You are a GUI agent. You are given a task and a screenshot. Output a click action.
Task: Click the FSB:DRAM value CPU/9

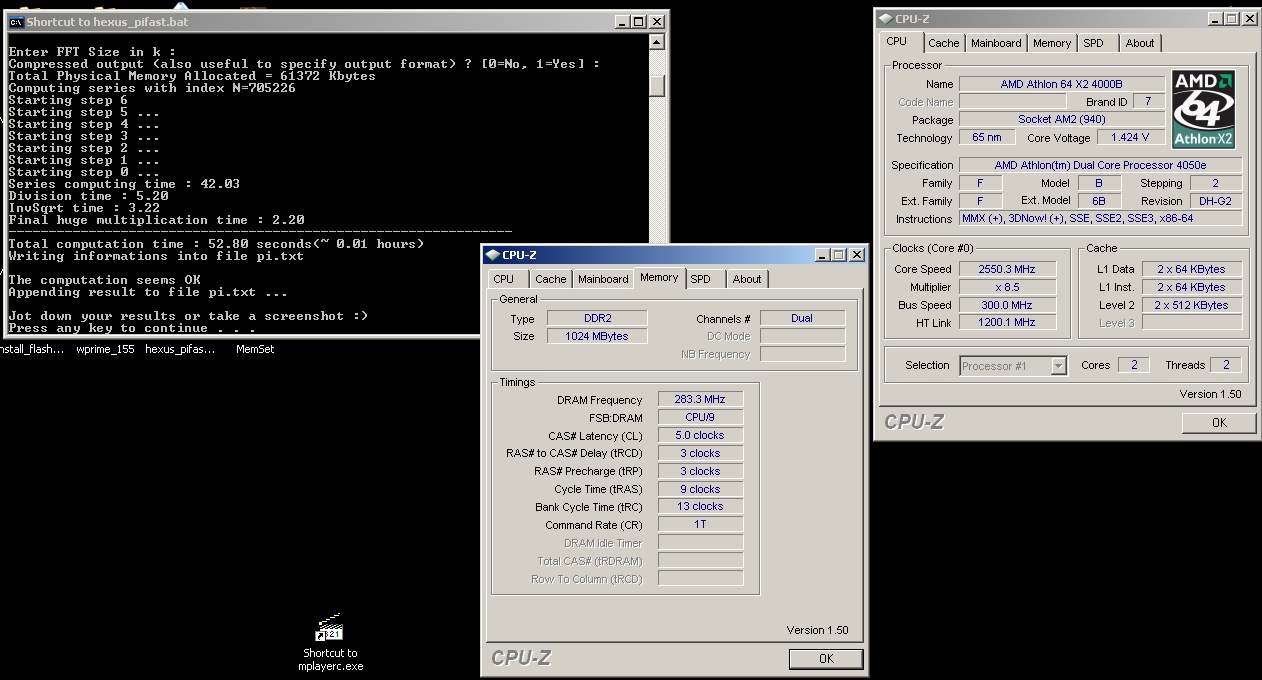(x=700, y=417)
